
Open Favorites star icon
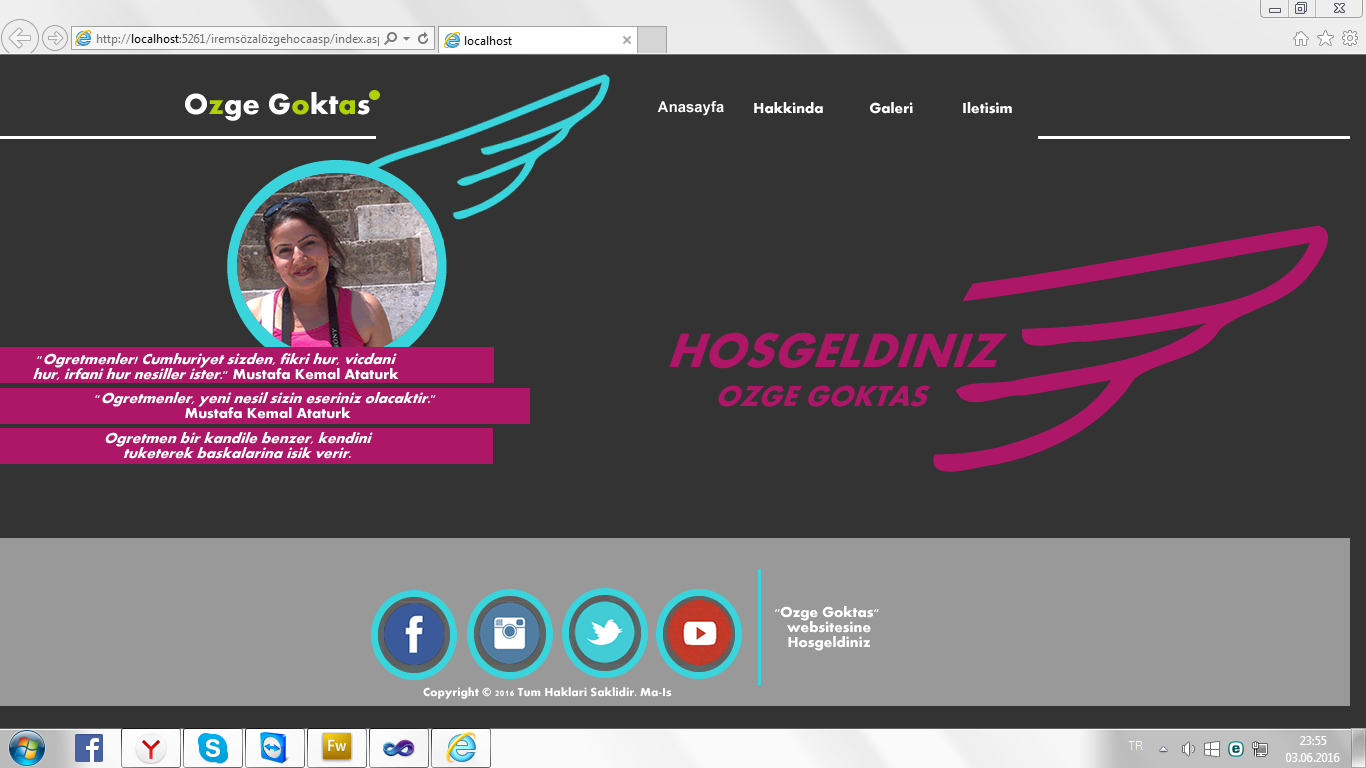click(1325, 38)
